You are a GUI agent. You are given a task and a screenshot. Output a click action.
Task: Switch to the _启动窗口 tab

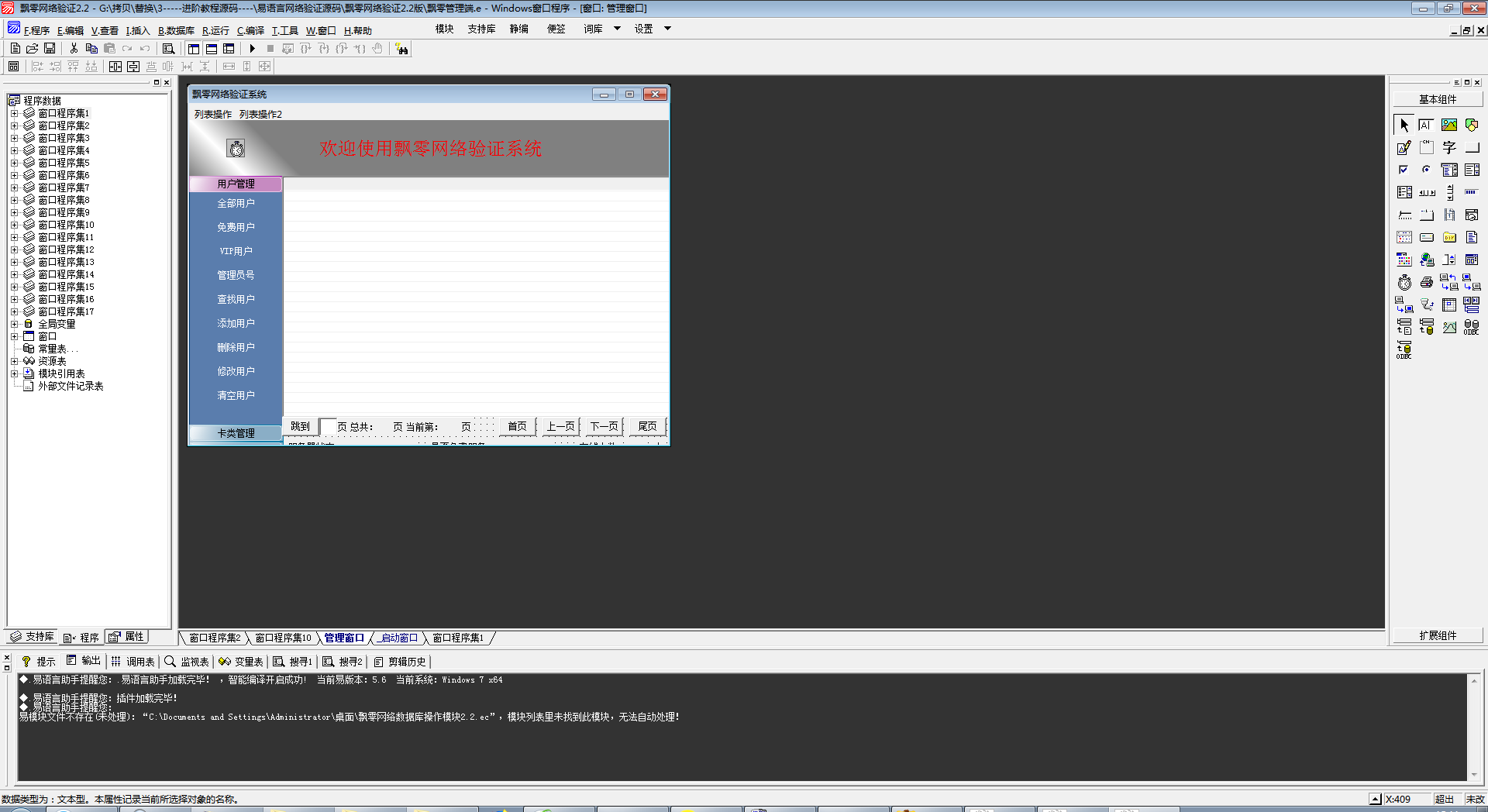(398, 638)
